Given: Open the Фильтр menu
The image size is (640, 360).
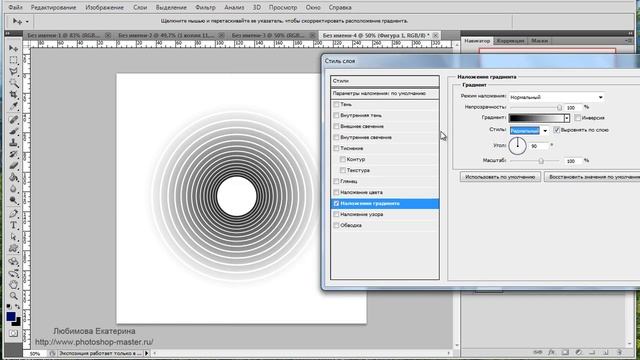Looking at the screenshot, I should coord(205,7).
